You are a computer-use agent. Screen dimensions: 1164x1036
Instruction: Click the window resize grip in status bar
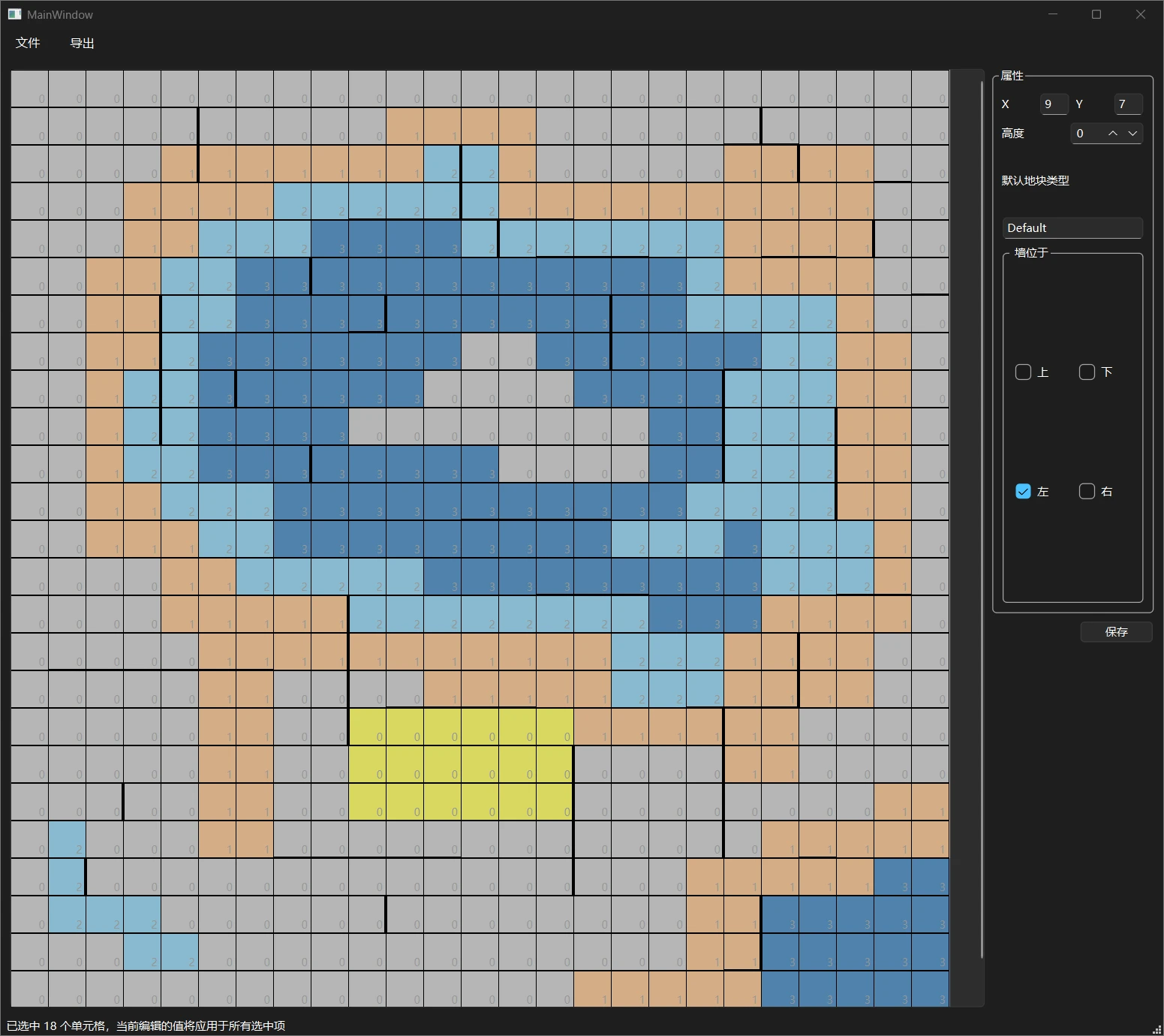click(1156, 1028)
